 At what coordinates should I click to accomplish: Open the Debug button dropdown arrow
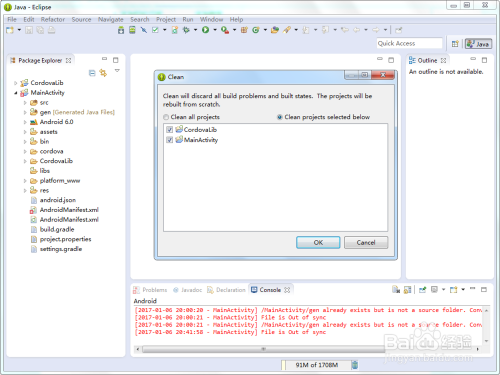click(195, 30)
